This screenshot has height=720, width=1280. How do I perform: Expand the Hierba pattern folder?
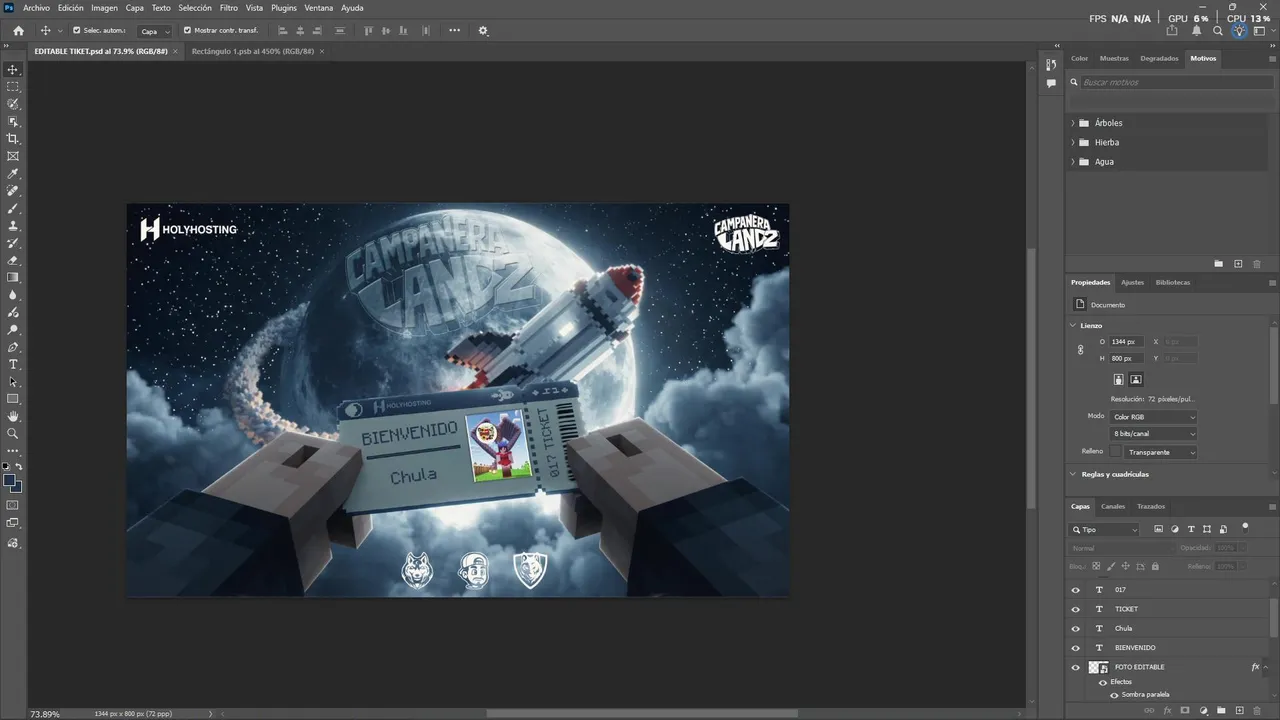(1073, 142)
